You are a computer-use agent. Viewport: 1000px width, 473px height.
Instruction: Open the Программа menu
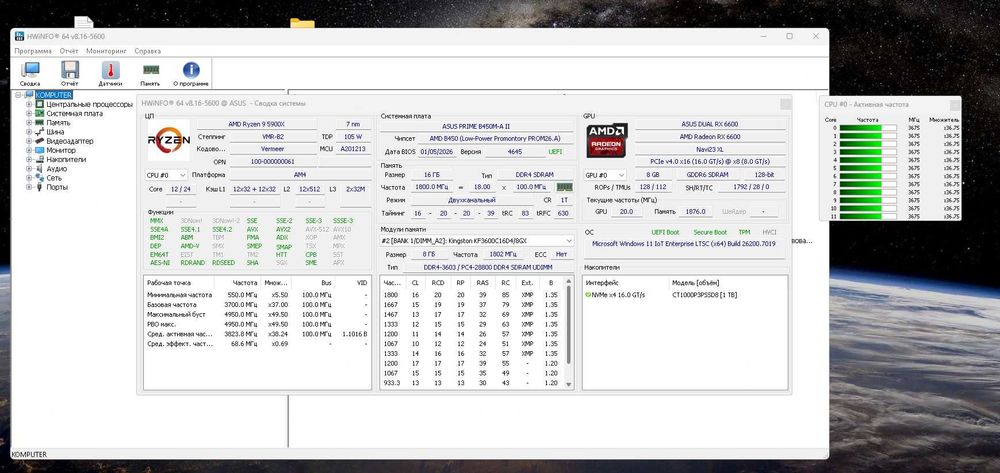pos(33,51)
